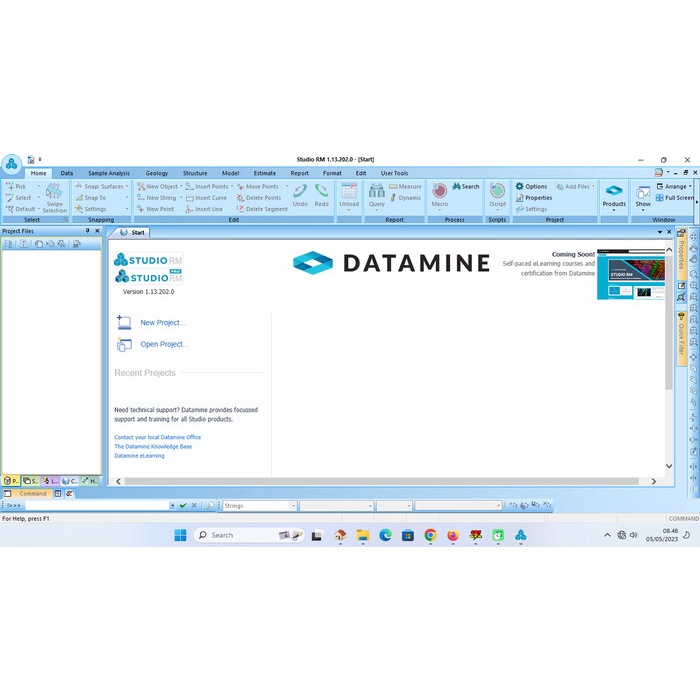Open project Properties
The height and width of the screenshot is (700, 700).
(x=534, y=197)
